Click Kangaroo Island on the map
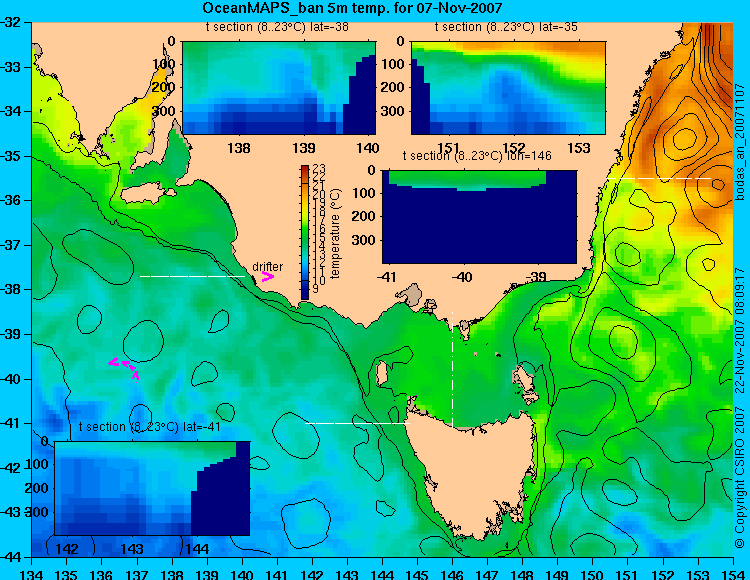The height and width of the screenshot is (580, 750). 147,195
